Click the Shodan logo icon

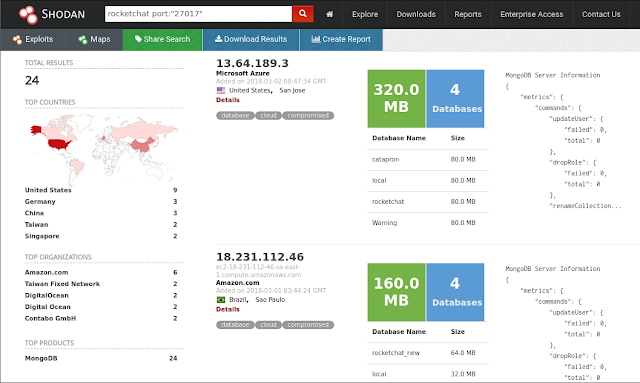[x=28, y=14]
